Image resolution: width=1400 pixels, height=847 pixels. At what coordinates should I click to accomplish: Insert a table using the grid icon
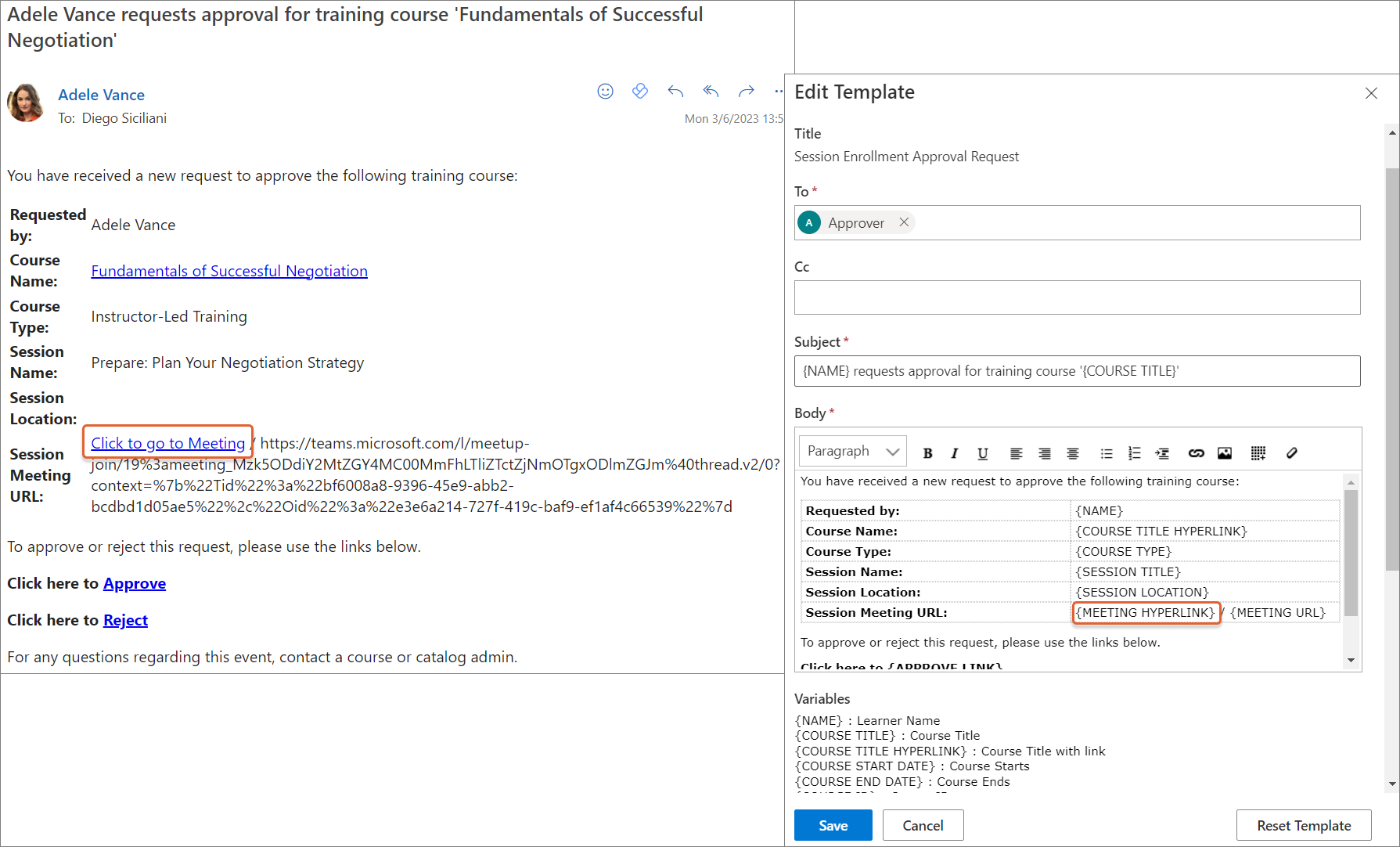(1258, 453)
